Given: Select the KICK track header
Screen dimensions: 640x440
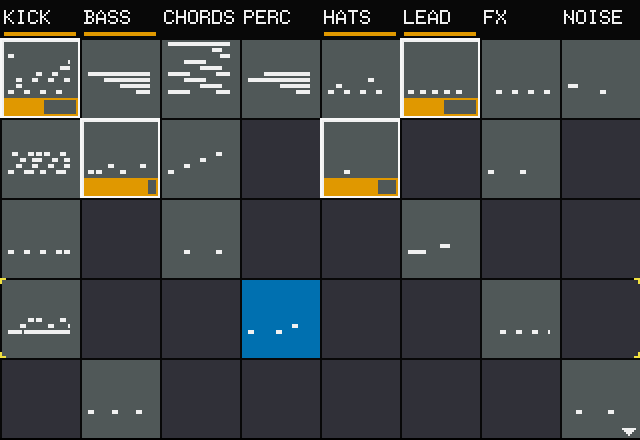Looking at the screenshot, I should coord(27,18).
